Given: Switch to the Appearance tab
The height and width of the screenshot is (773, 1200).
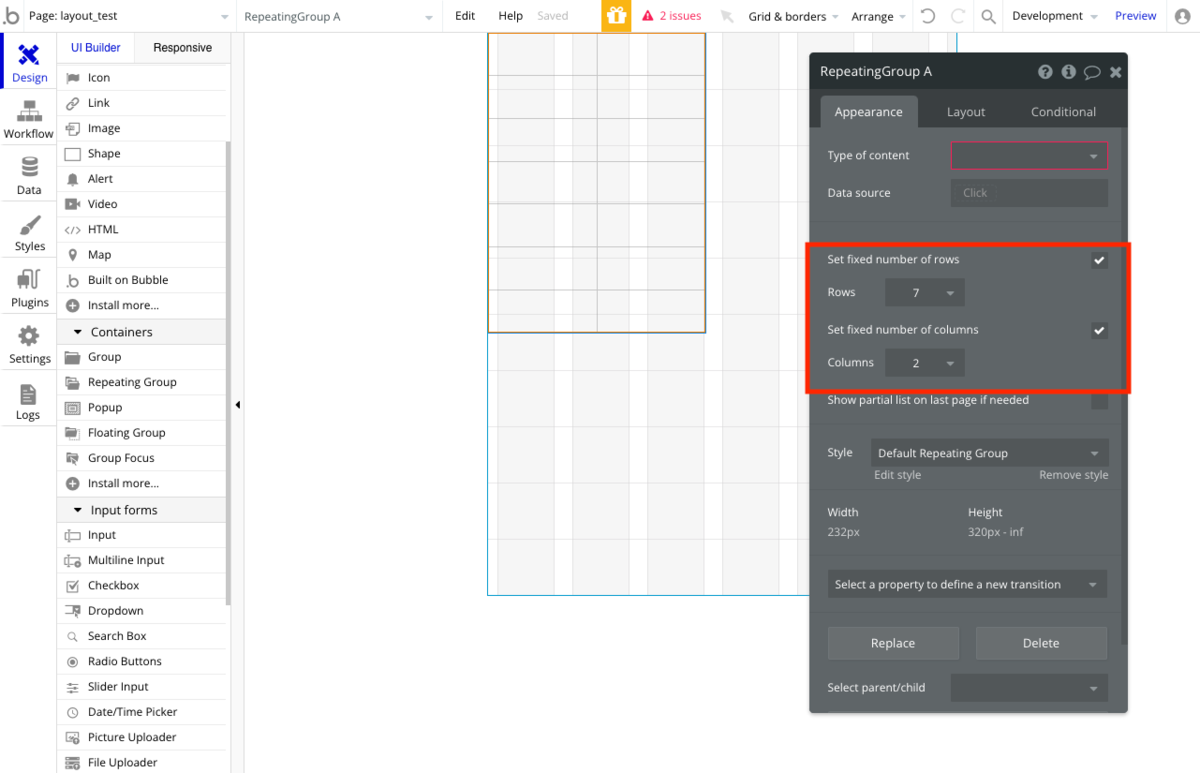Looking at the screenshot, I should pyautogui.click(x=868, y=112).
